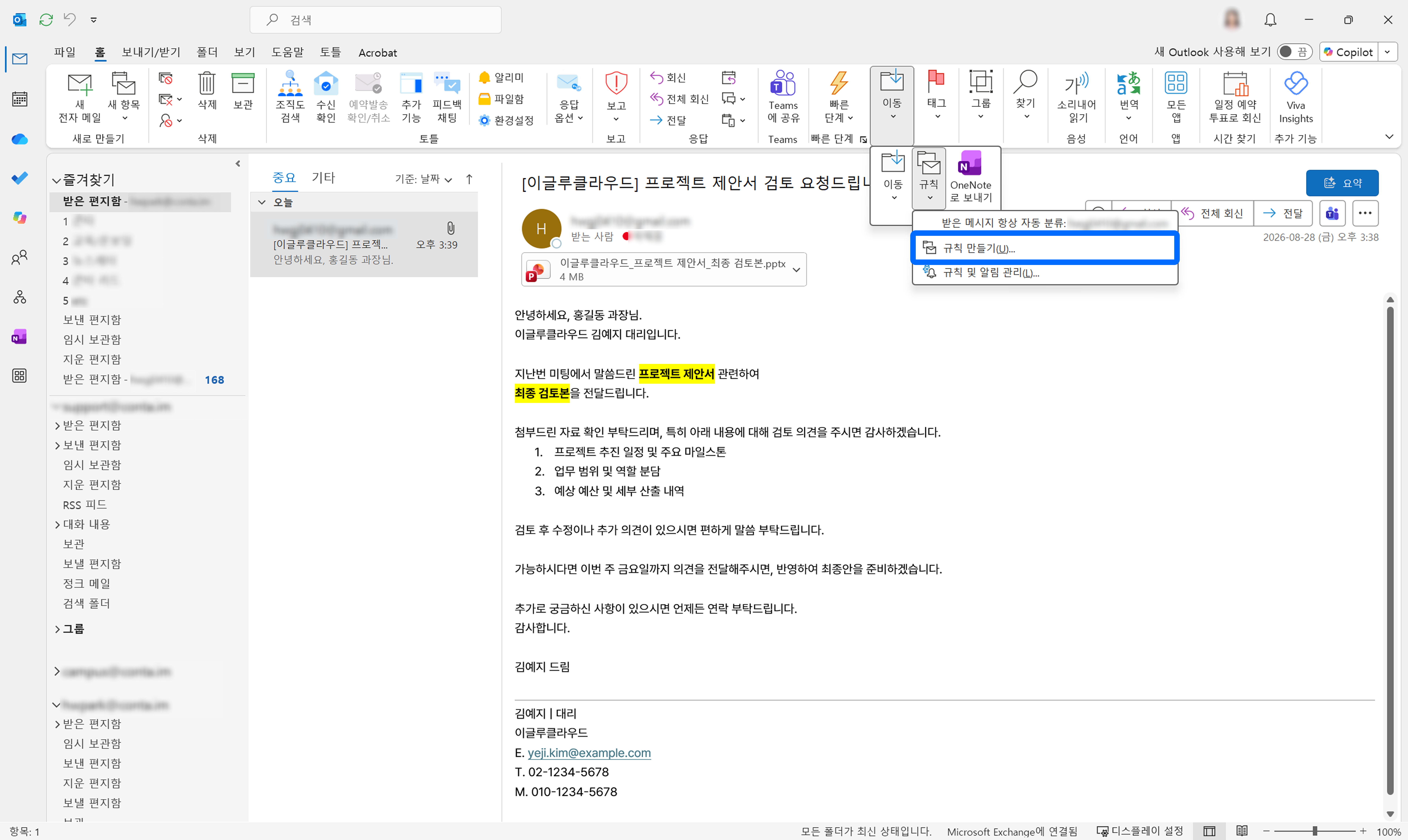Click the 검색 search box
The height and width of the screenshot is (840, 1408).
tap(375, 20)
